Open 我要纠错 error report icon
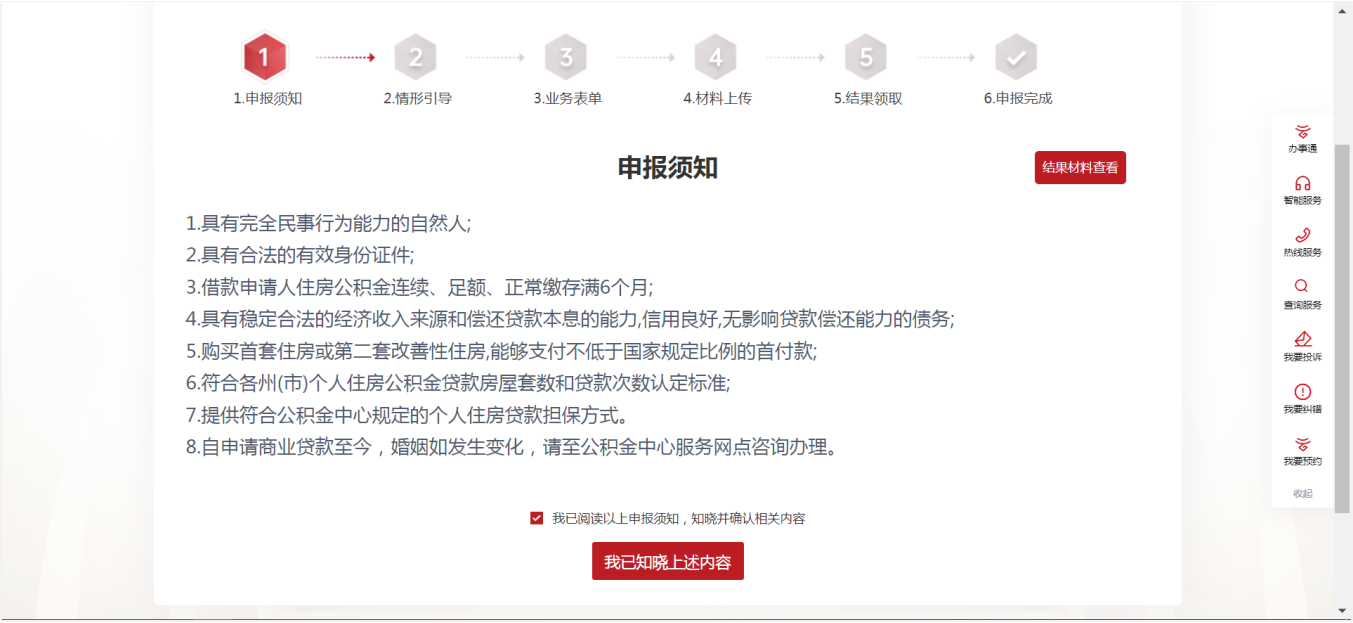 pos(1302,392)
